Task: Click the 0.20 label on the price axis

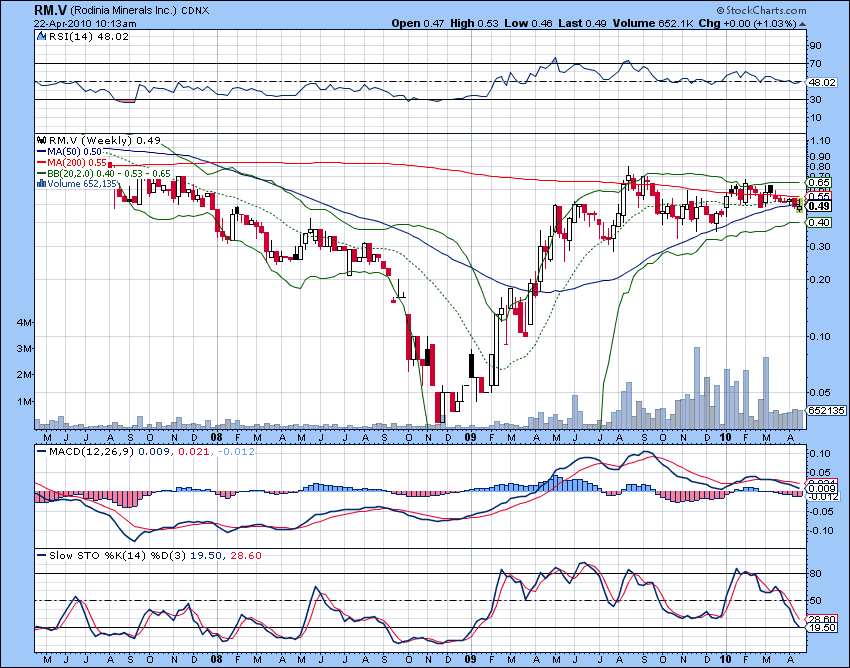Action: coord(819,279)
